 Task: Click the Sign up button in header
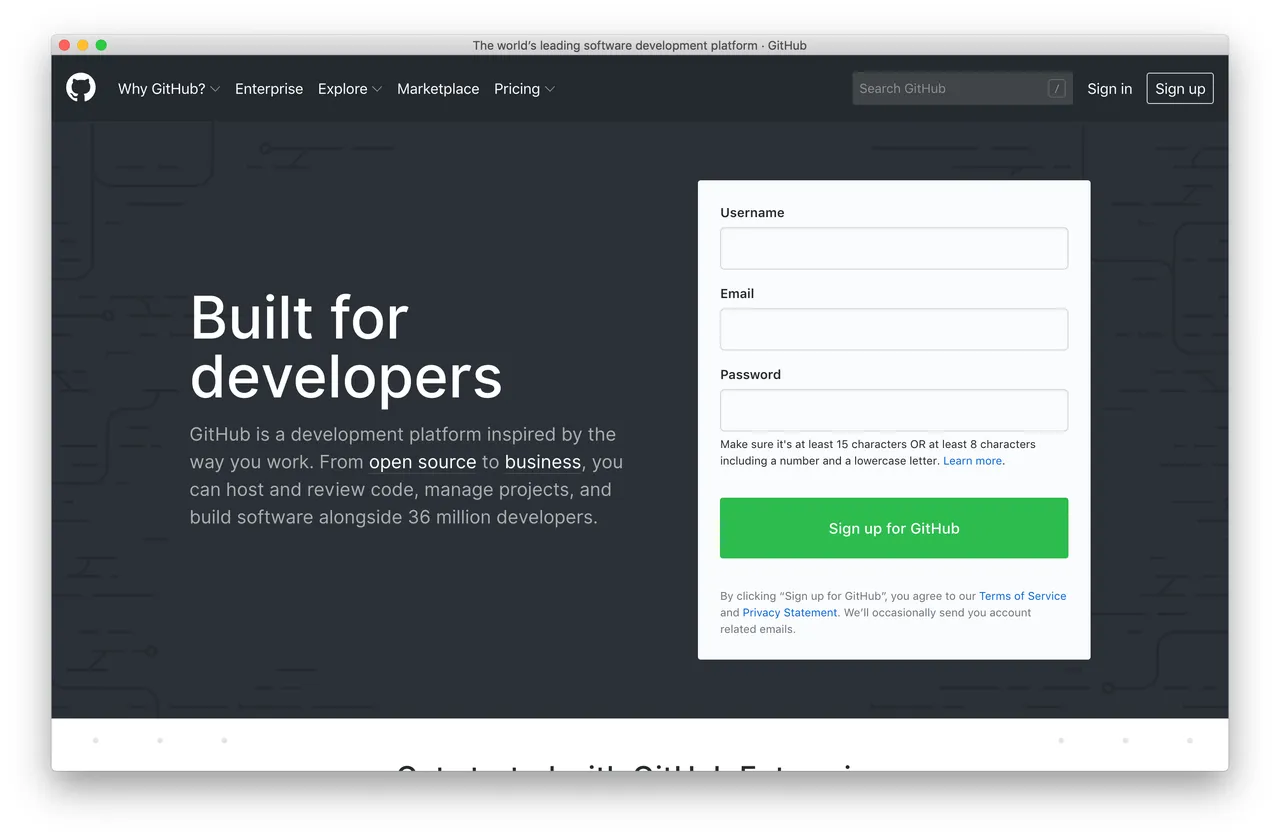[x=1180, y=89]
